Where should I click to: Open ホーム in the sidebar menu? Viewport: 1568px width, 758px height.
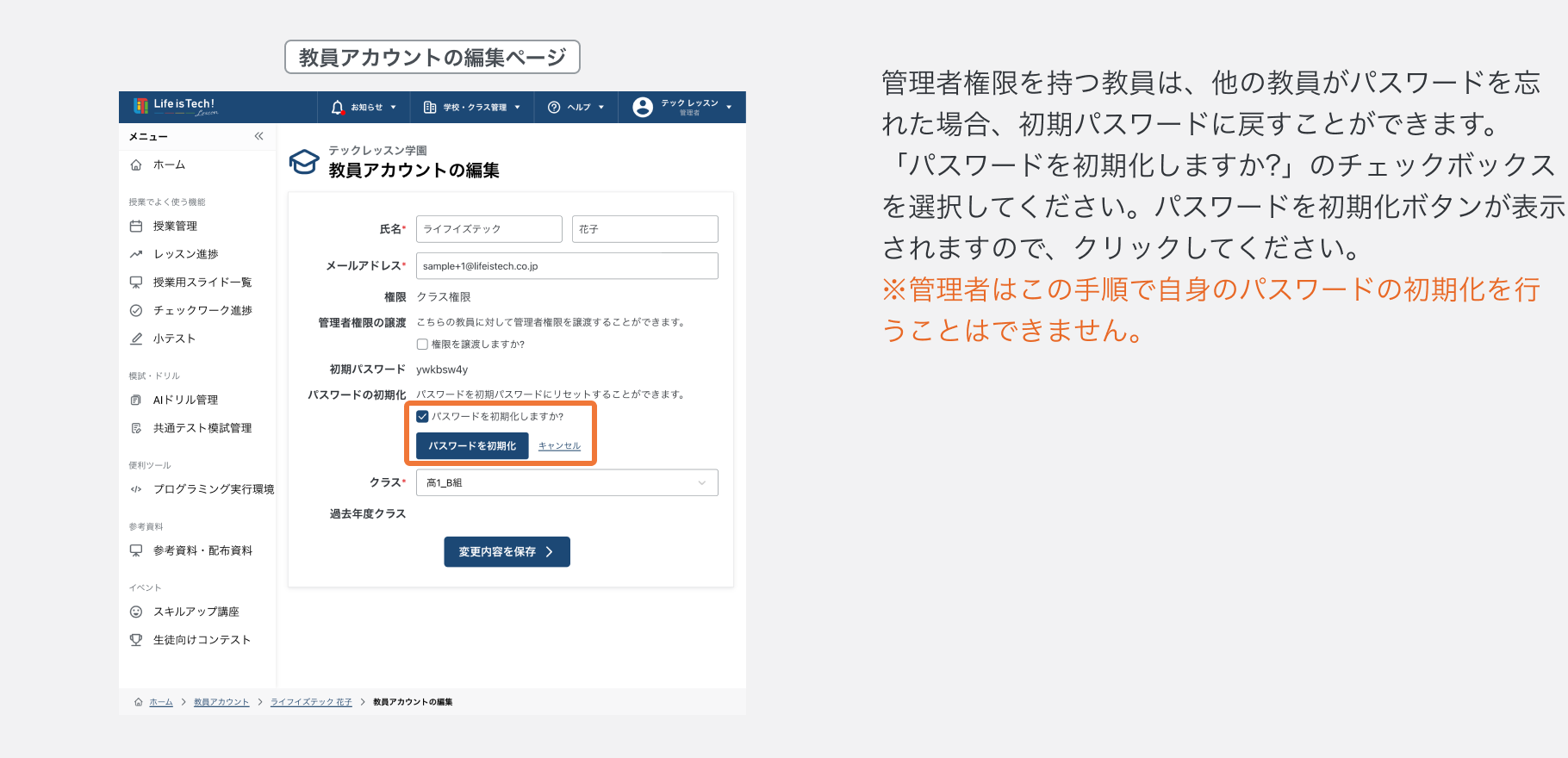tap(169, 165)
